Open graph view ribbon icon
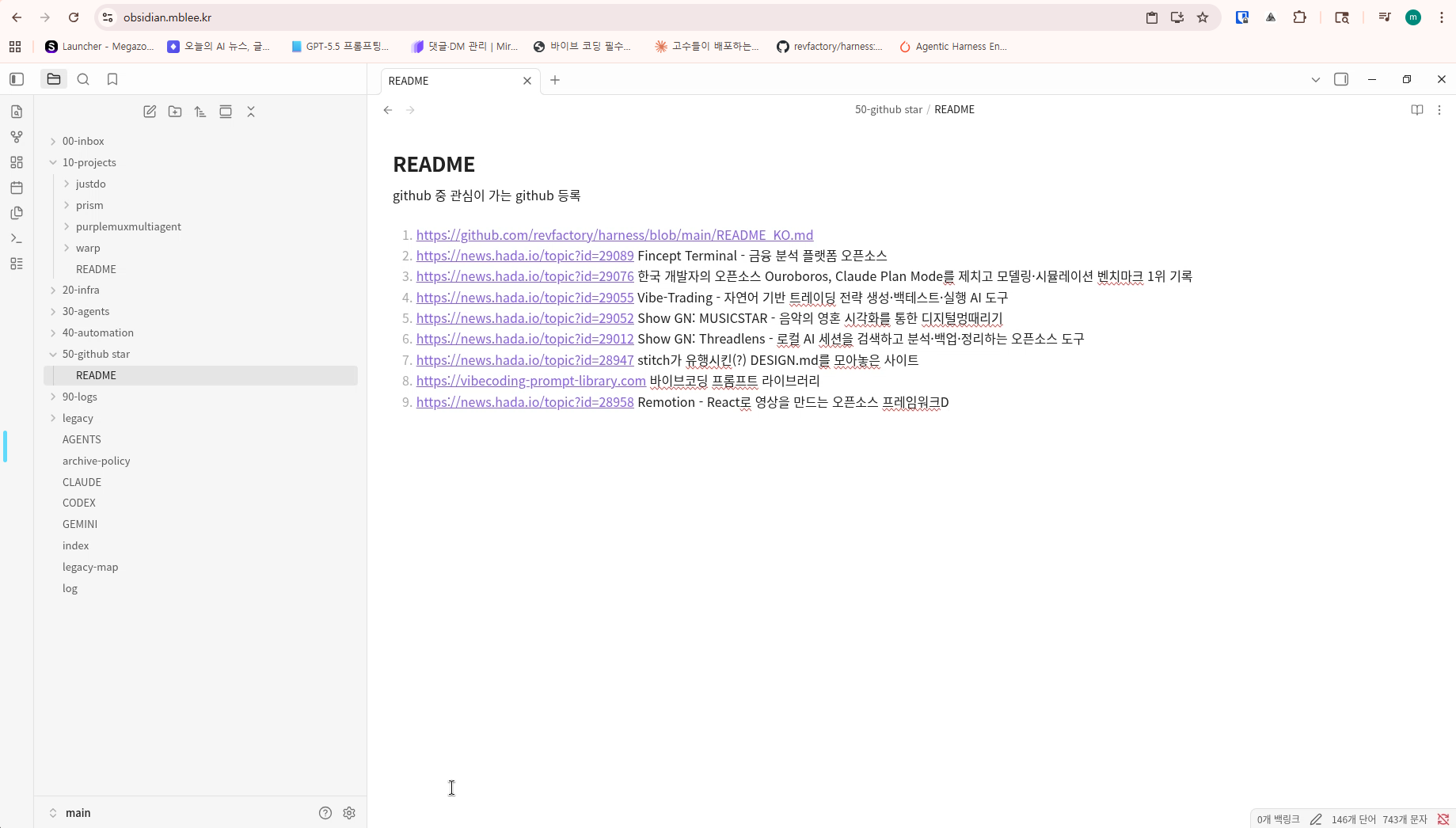1456x828 pixels. point(17,137)
